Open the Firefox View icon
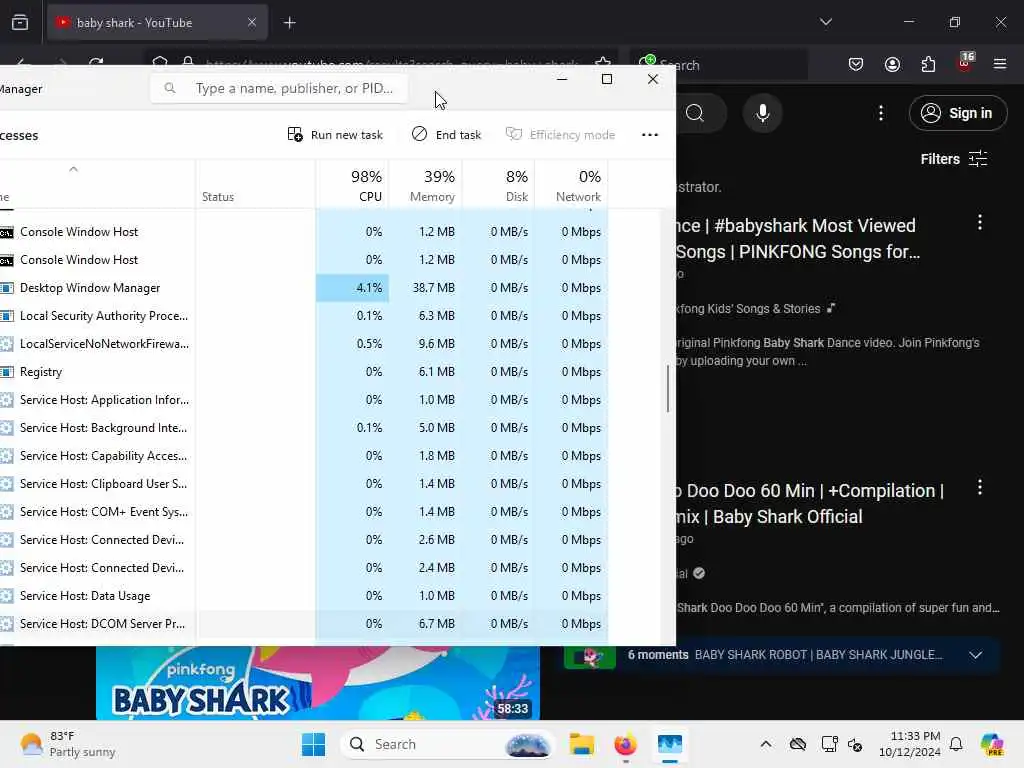The width and height of the screenshot is (1024, 768). pyautogui.click(x=20, y=23)
